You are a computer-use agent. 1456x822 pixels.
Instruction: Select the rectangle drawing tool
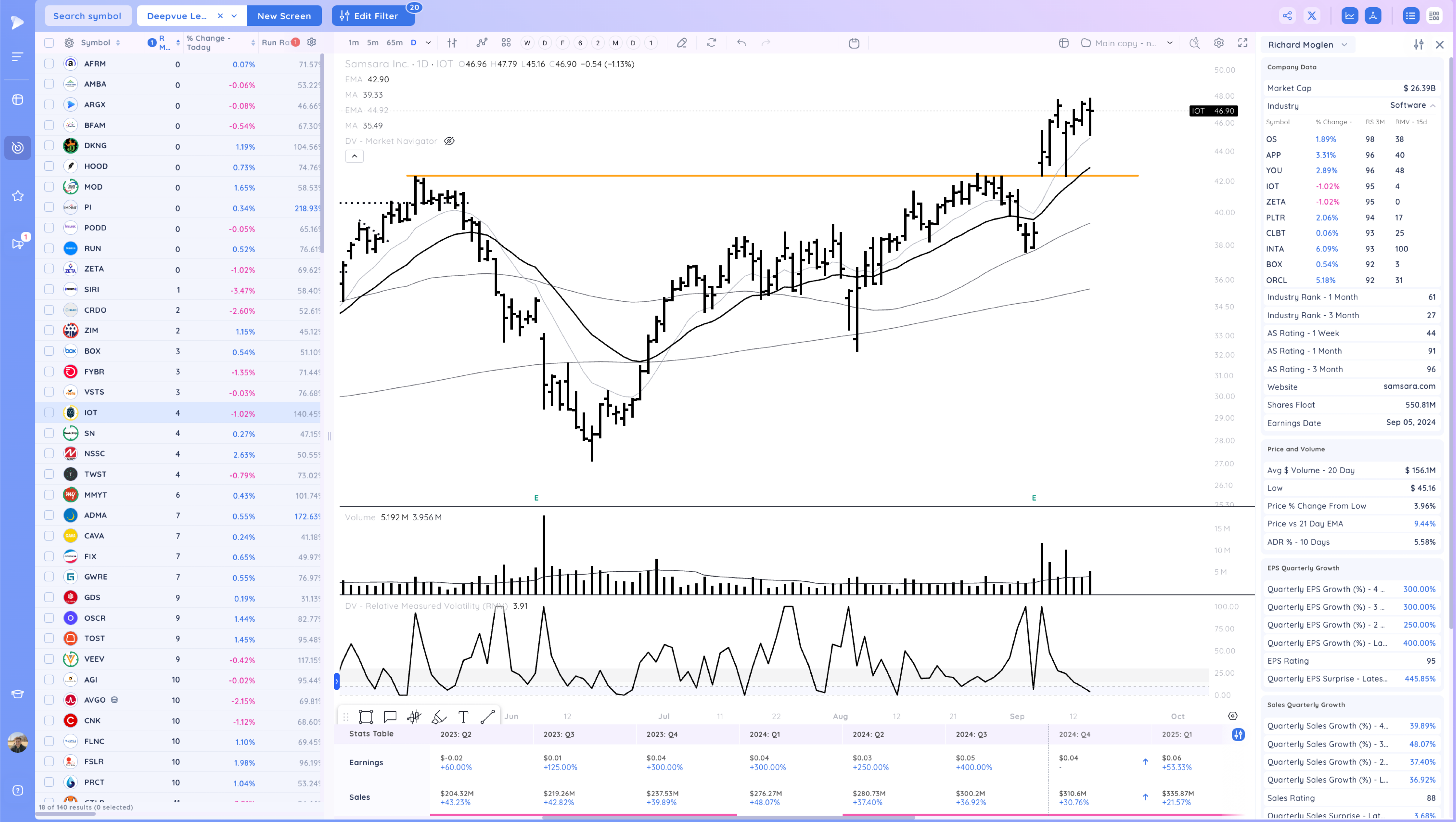[366, 717]
